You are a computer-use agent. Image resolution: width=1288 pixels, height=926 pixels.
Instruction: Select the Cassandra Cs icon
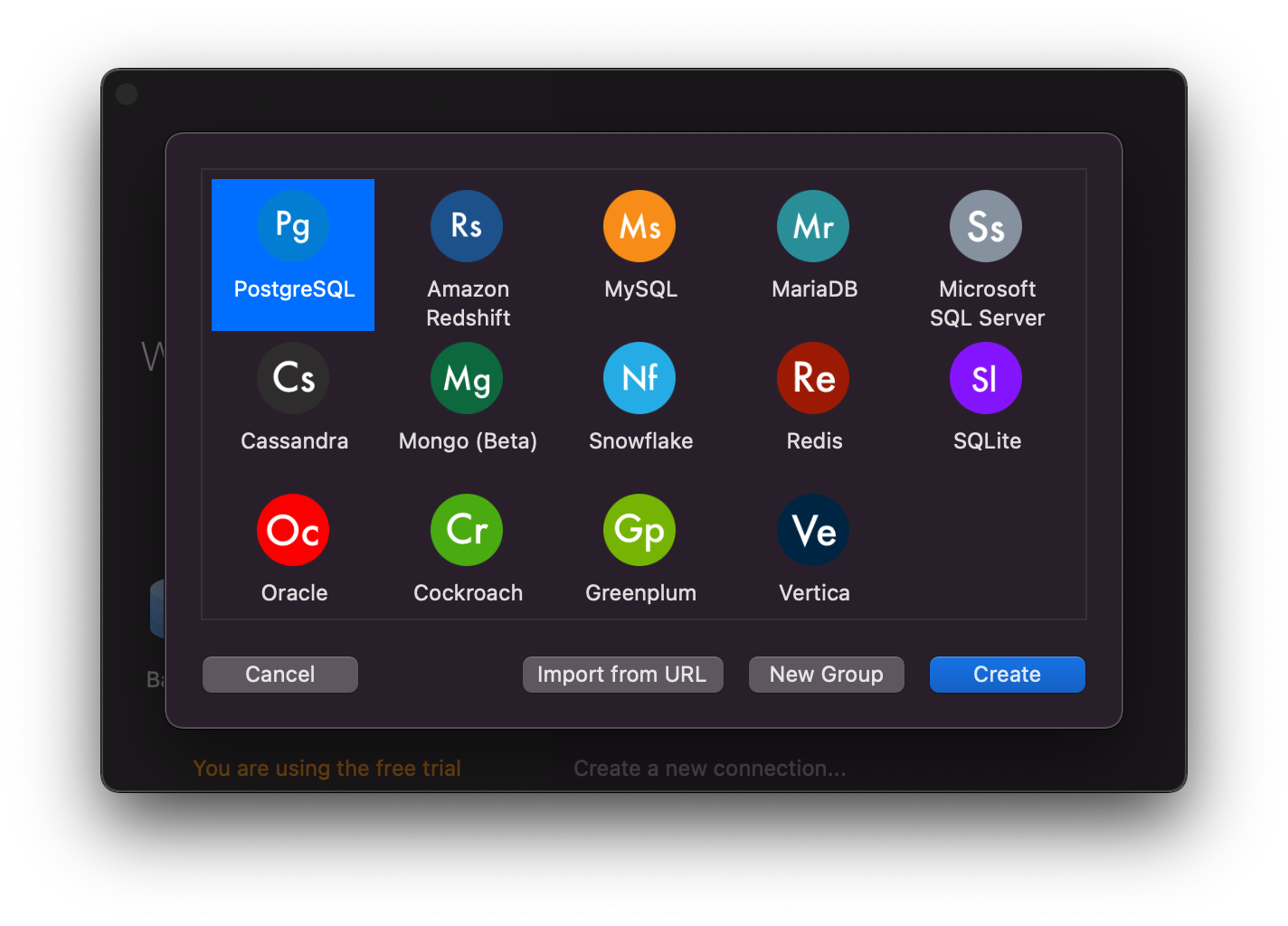coord(293,378)
